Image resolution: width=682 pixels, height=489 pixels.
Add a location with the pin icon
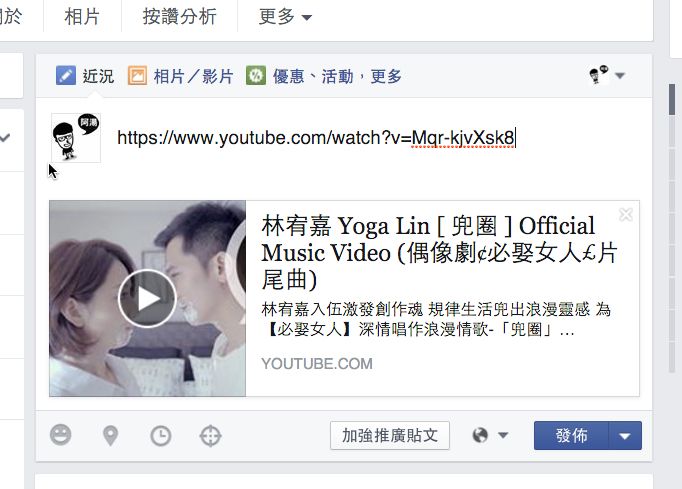110,435
